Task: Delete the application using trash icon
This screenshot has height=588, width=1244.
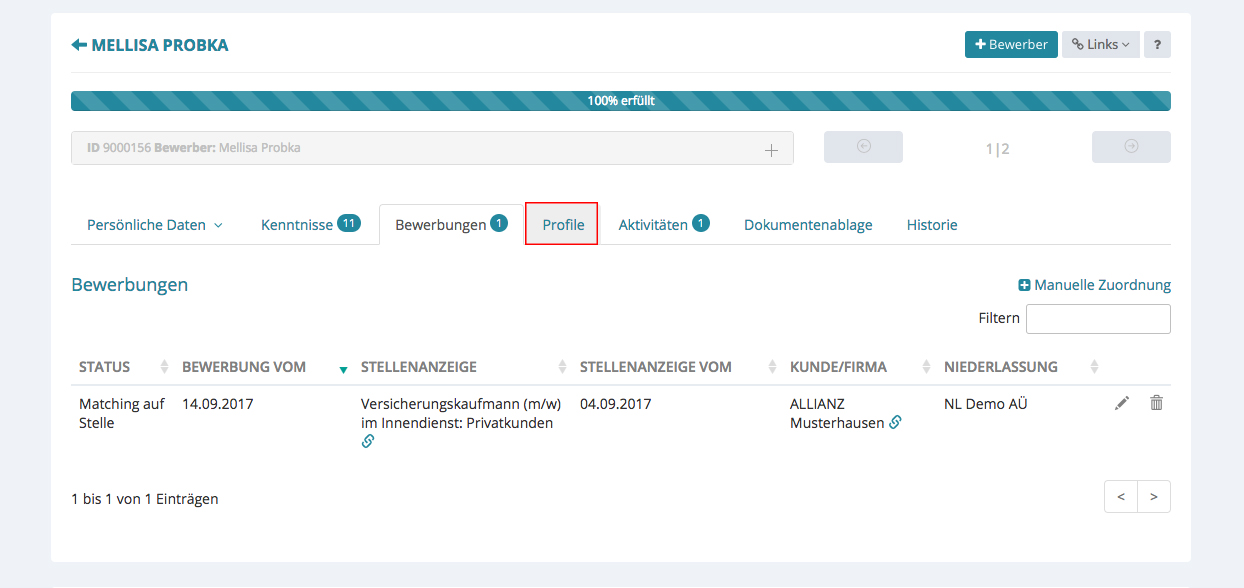Action: tap(1156, 403)
